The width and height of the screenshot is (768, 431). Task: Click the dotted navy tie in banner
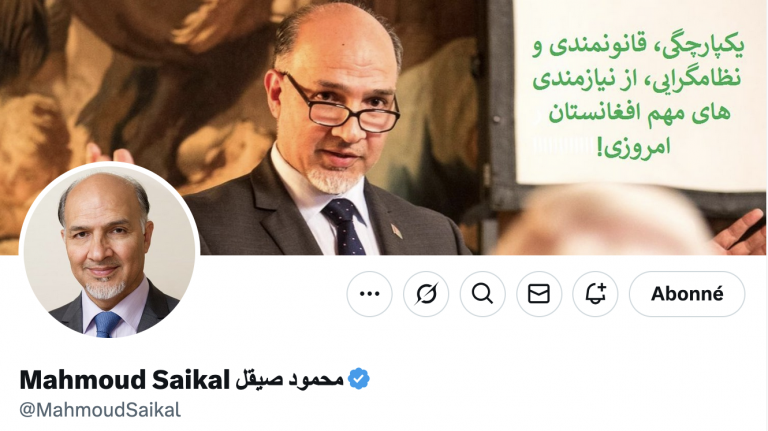[344, 226]
